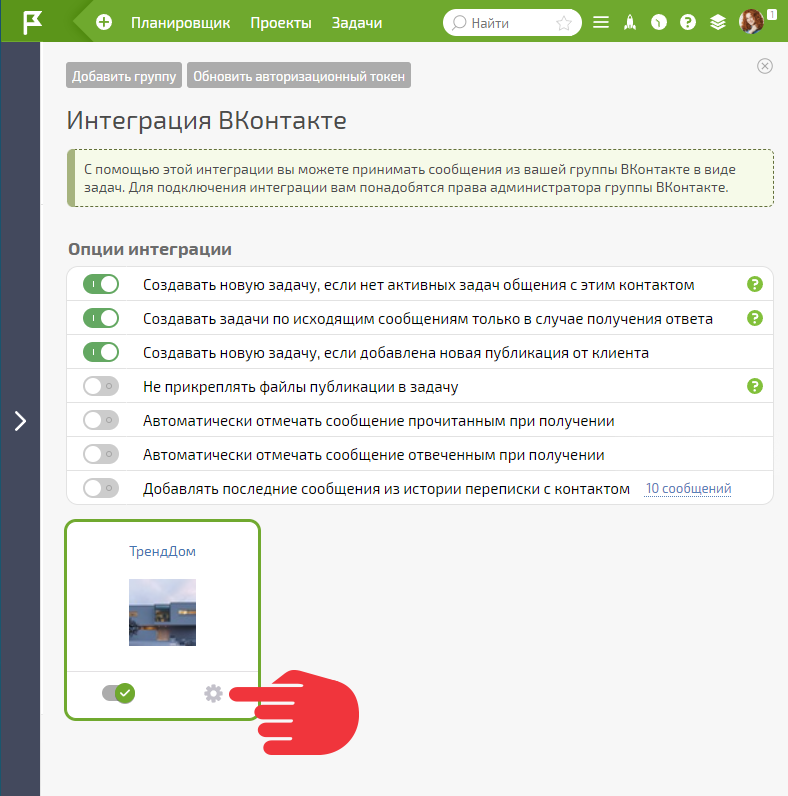Viewport: 788px width, 796px height.
Task: Expand the left sidebar with chevron arrow
Action: tap(20, 421)
